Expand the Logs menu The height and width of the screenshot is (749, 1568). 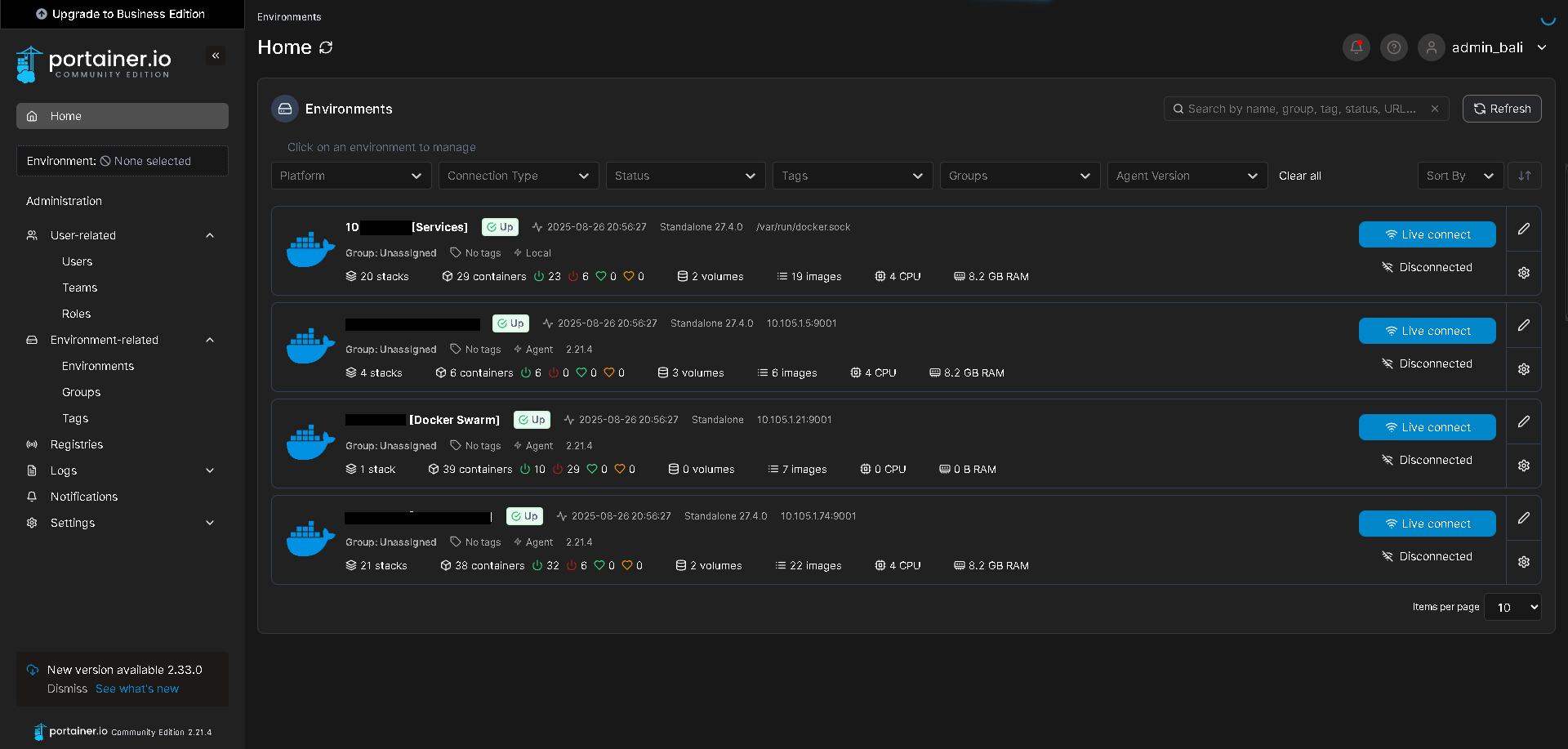click(210, 470)
